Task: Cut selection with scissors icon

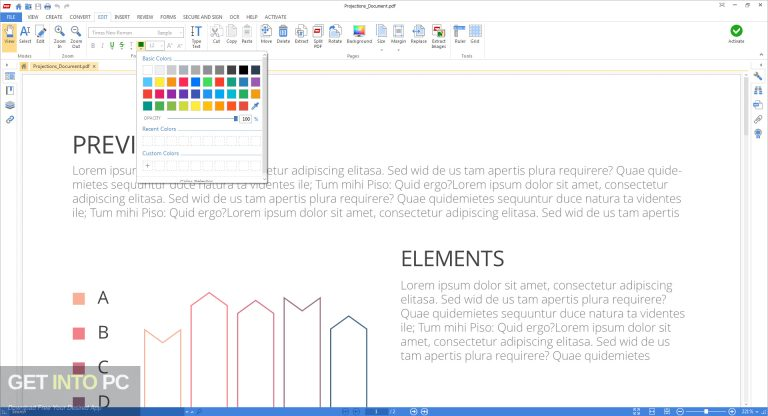Action: pos(216,34)
